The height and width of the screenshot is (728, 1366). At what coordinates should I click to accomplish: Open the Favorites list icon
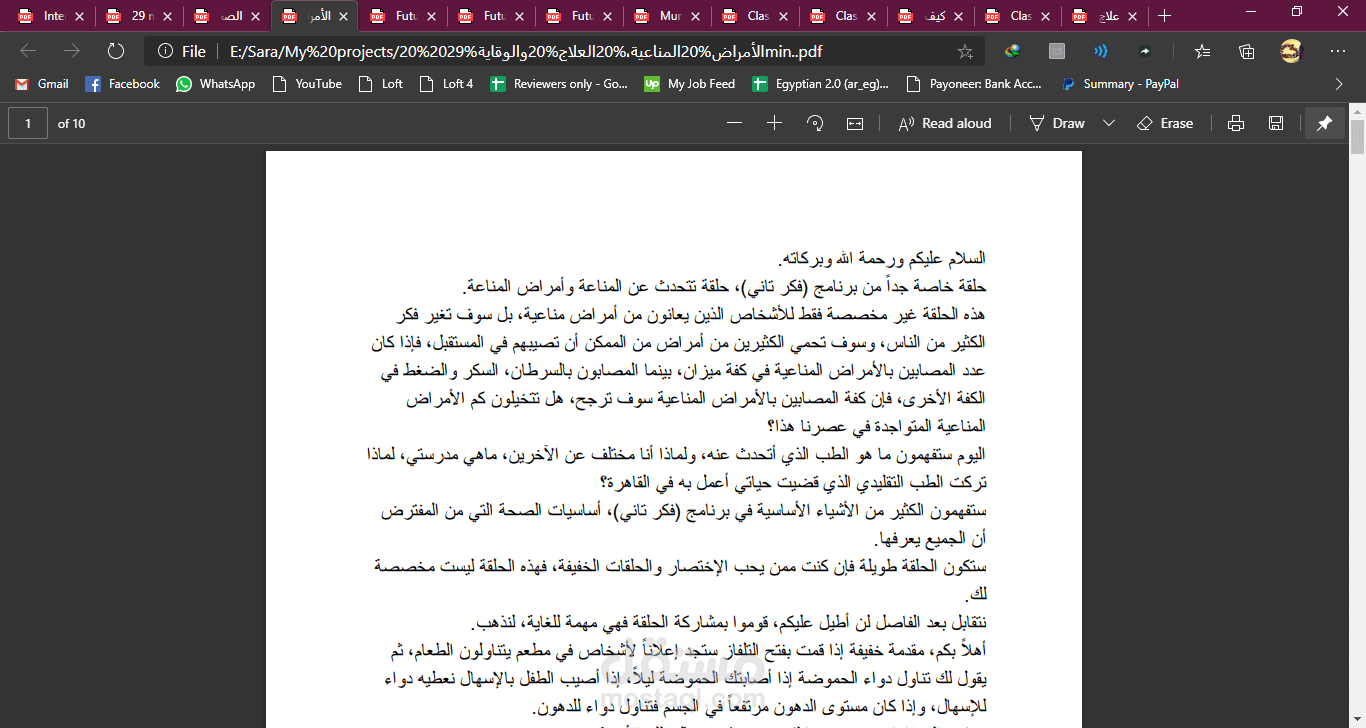[x=1202, y=51]
